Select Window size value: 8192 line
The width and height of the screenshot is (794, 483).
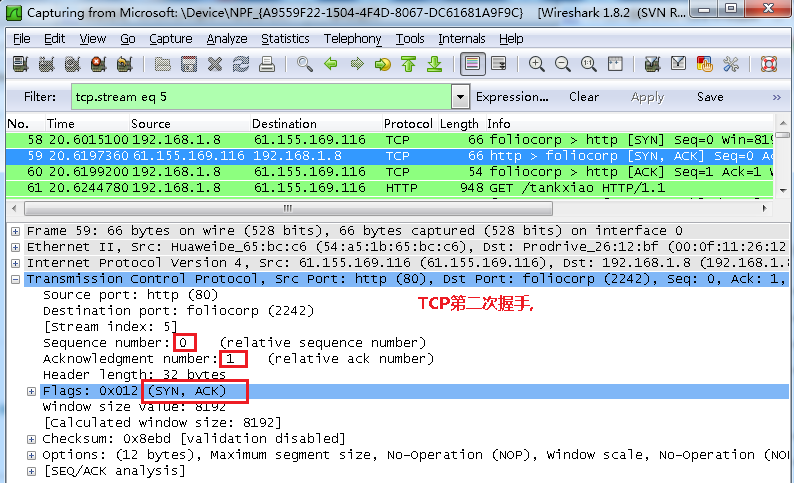pyautogui.click(x=134, y=407)
